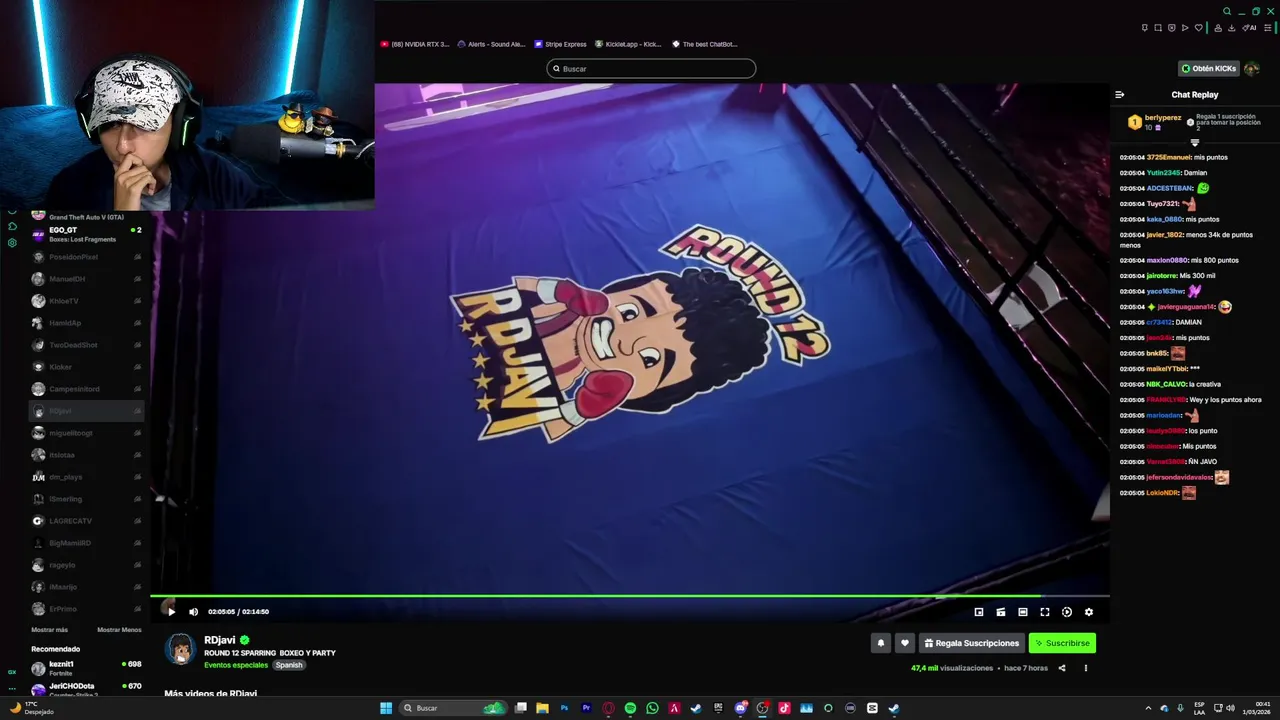Switch to the Alerts - Sound Alerts tab
Screen dimensions: 1280x720
pyautogui.click(x=491, y=44)
